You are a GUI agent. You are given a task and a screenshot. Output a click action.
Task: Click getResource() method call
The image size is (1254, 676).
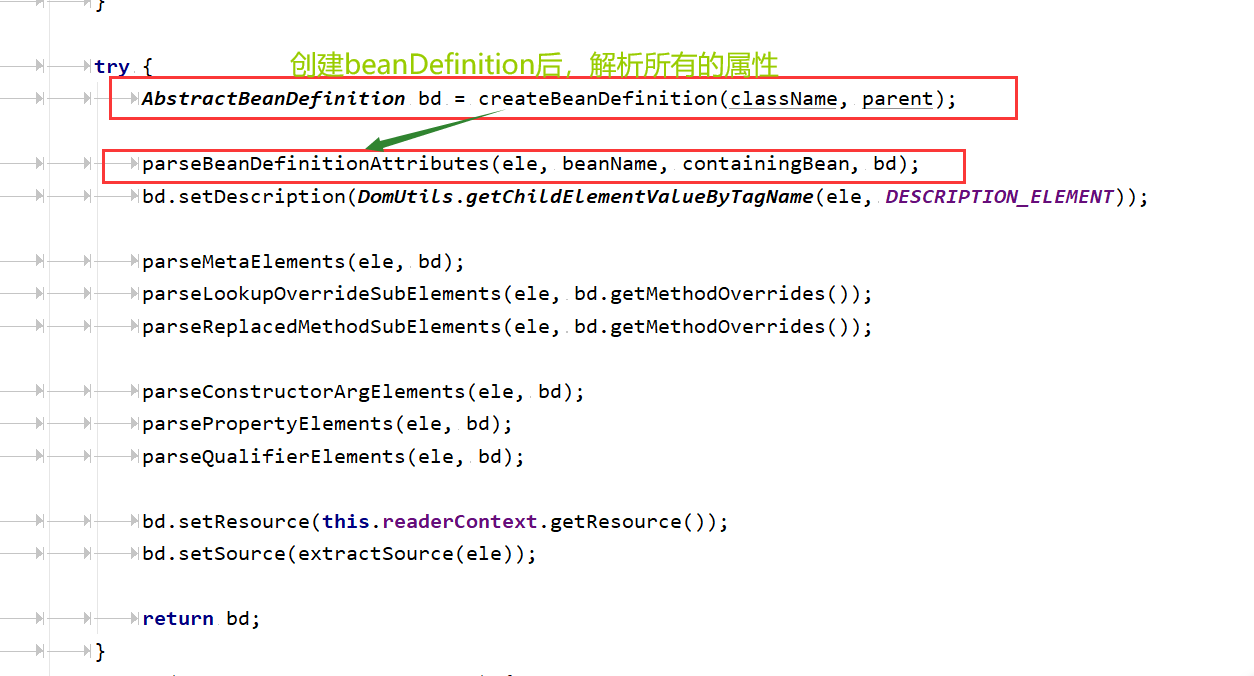(627, 522)
